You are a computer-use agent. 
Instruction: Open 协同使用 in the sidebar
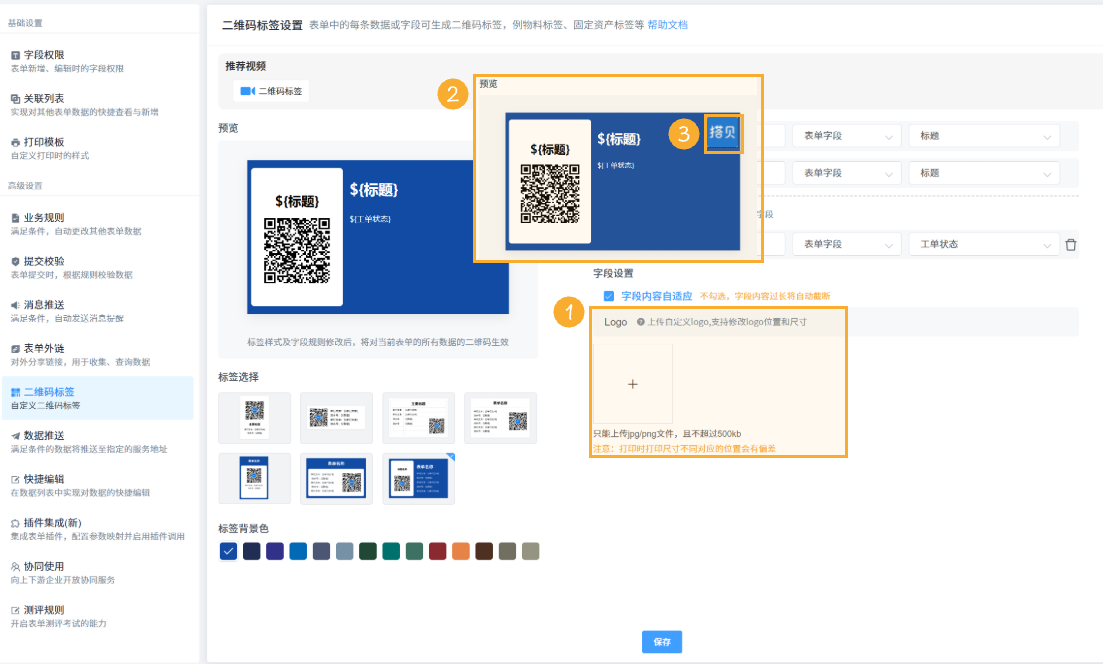[x=98, y=573]
